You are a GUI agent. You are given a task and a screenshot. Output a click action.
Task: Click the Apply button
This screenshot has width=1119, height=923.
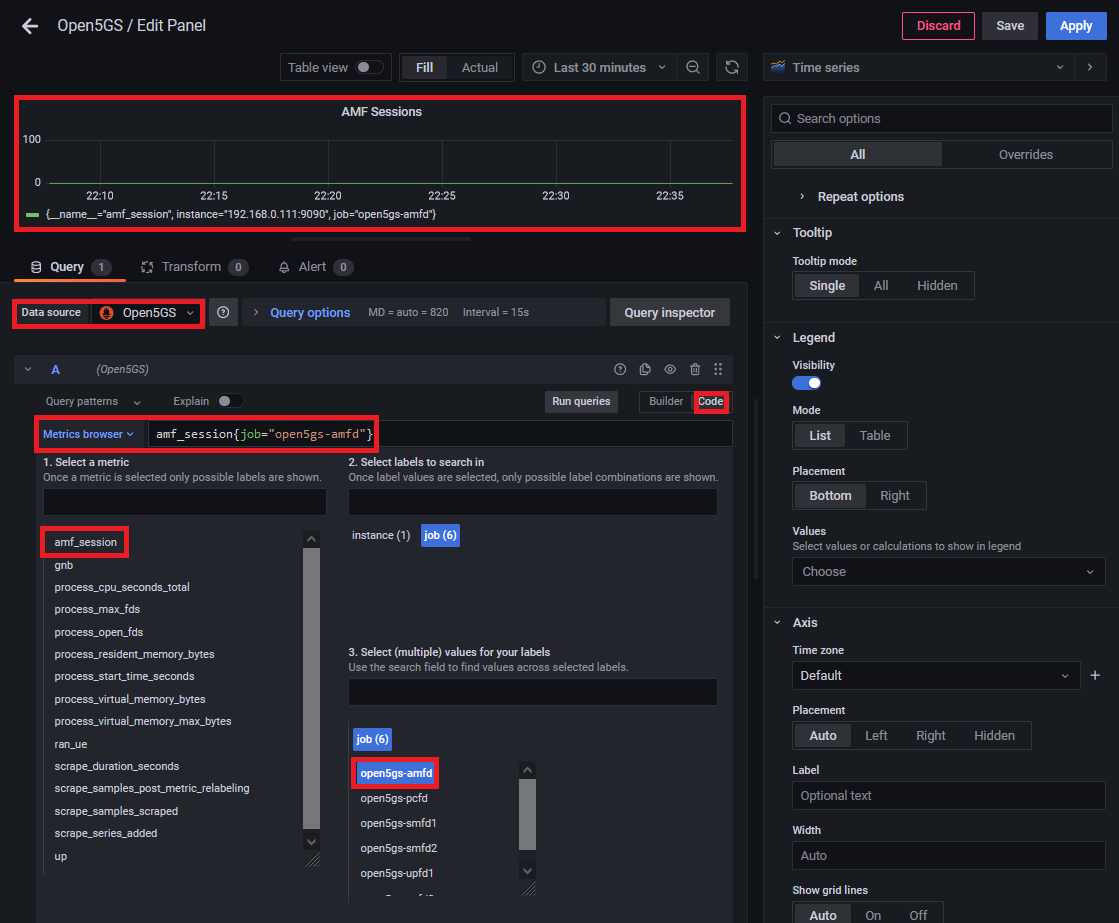point(1075,26)
